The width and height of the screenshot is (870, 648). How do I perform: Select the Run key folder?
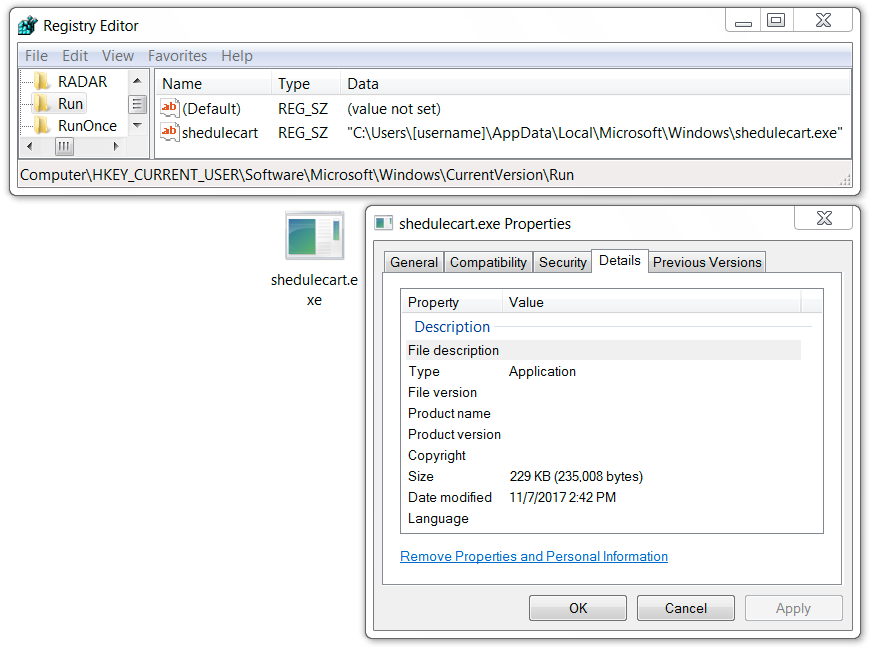pyautogui.click(x=59, y=104)
